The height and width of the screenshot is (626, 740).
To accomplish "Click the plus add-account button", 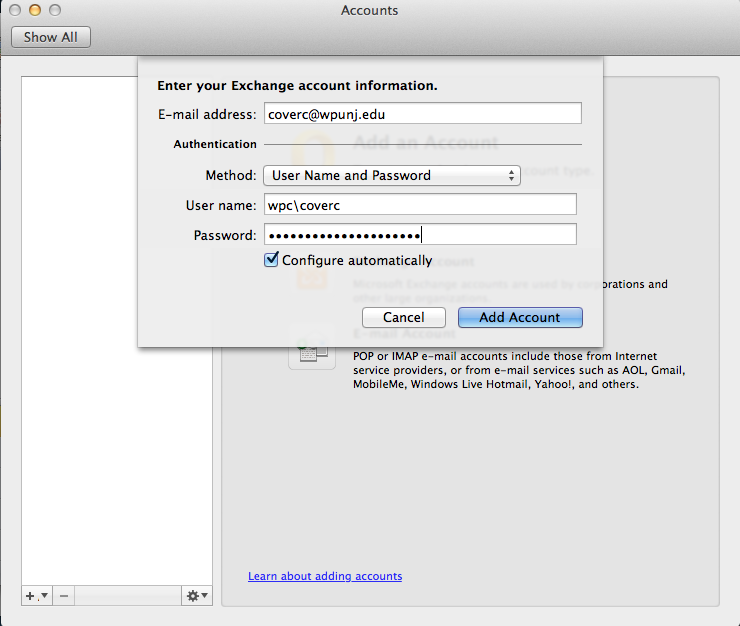I will pos(33,596).
